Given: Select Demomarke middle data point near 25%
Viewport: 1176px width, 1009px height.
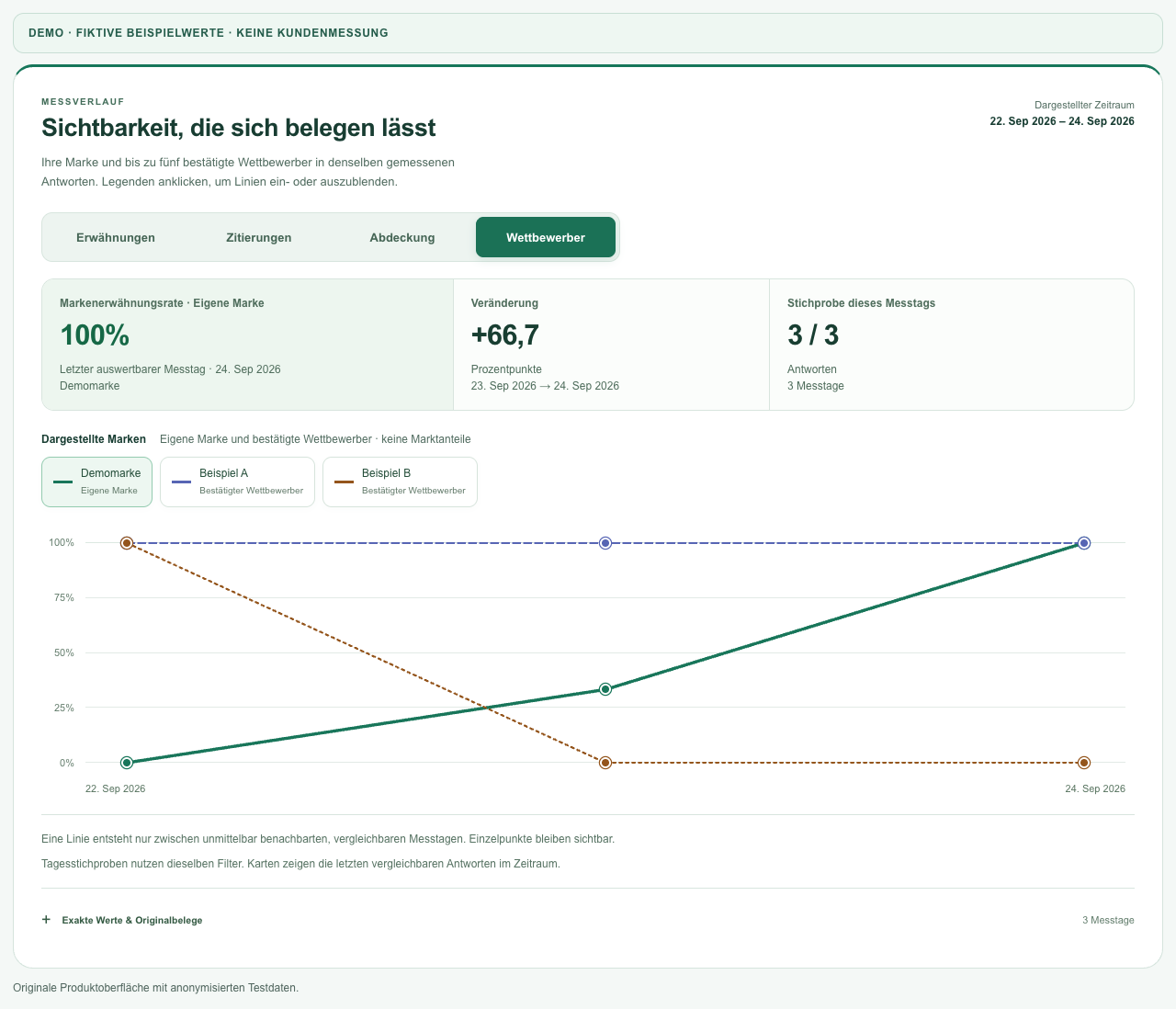Looking at the screenshot, I should click(605, 689).
